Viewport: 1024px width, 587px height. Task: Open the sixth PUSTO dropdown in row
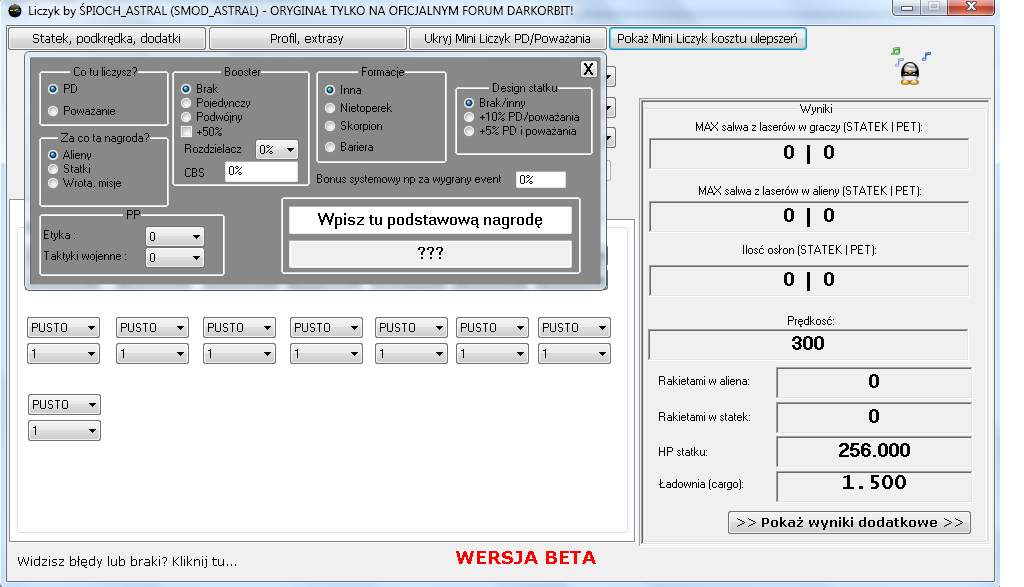click(492, 328)
